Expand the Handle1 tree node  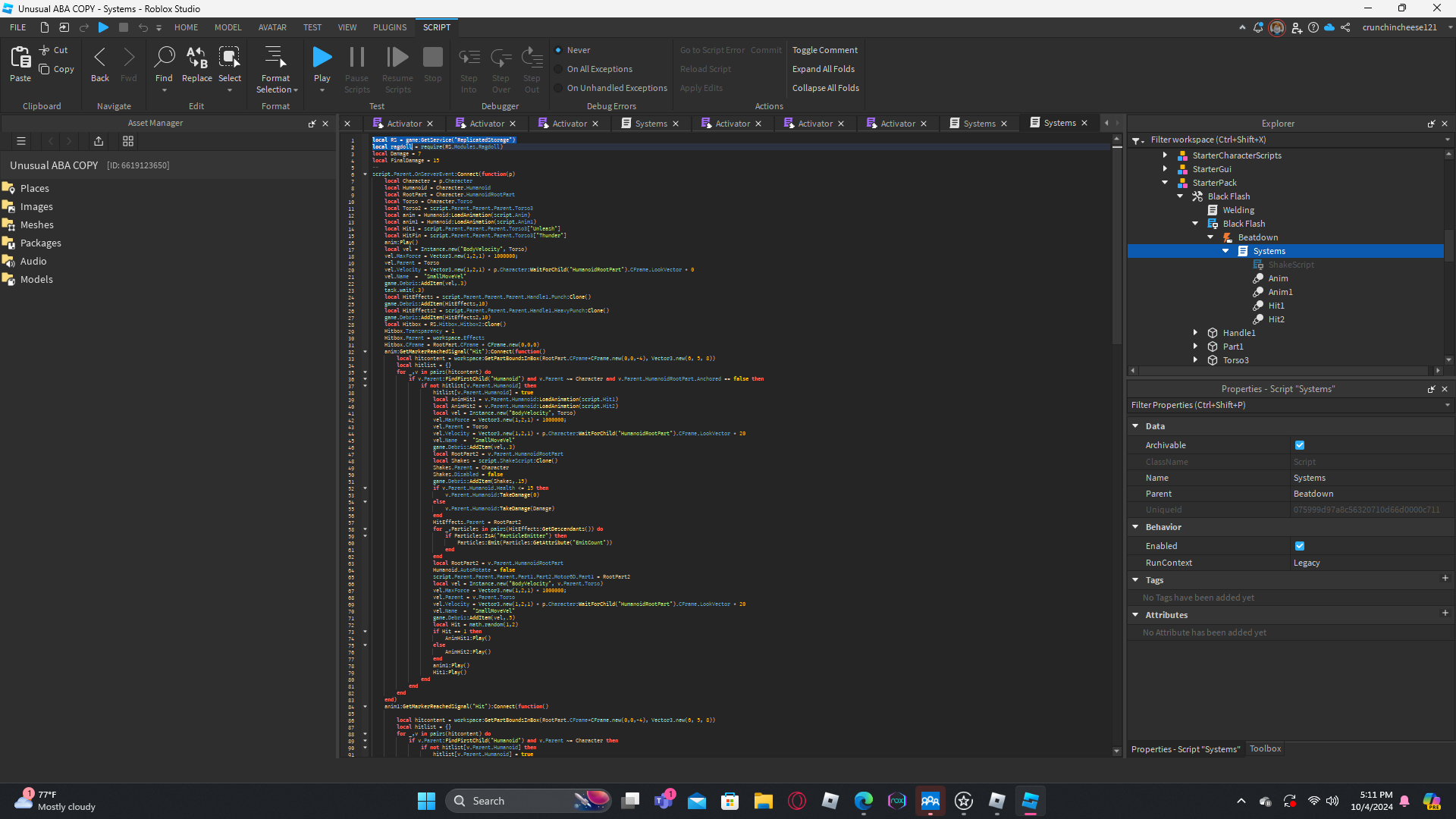pos(1196,333)
